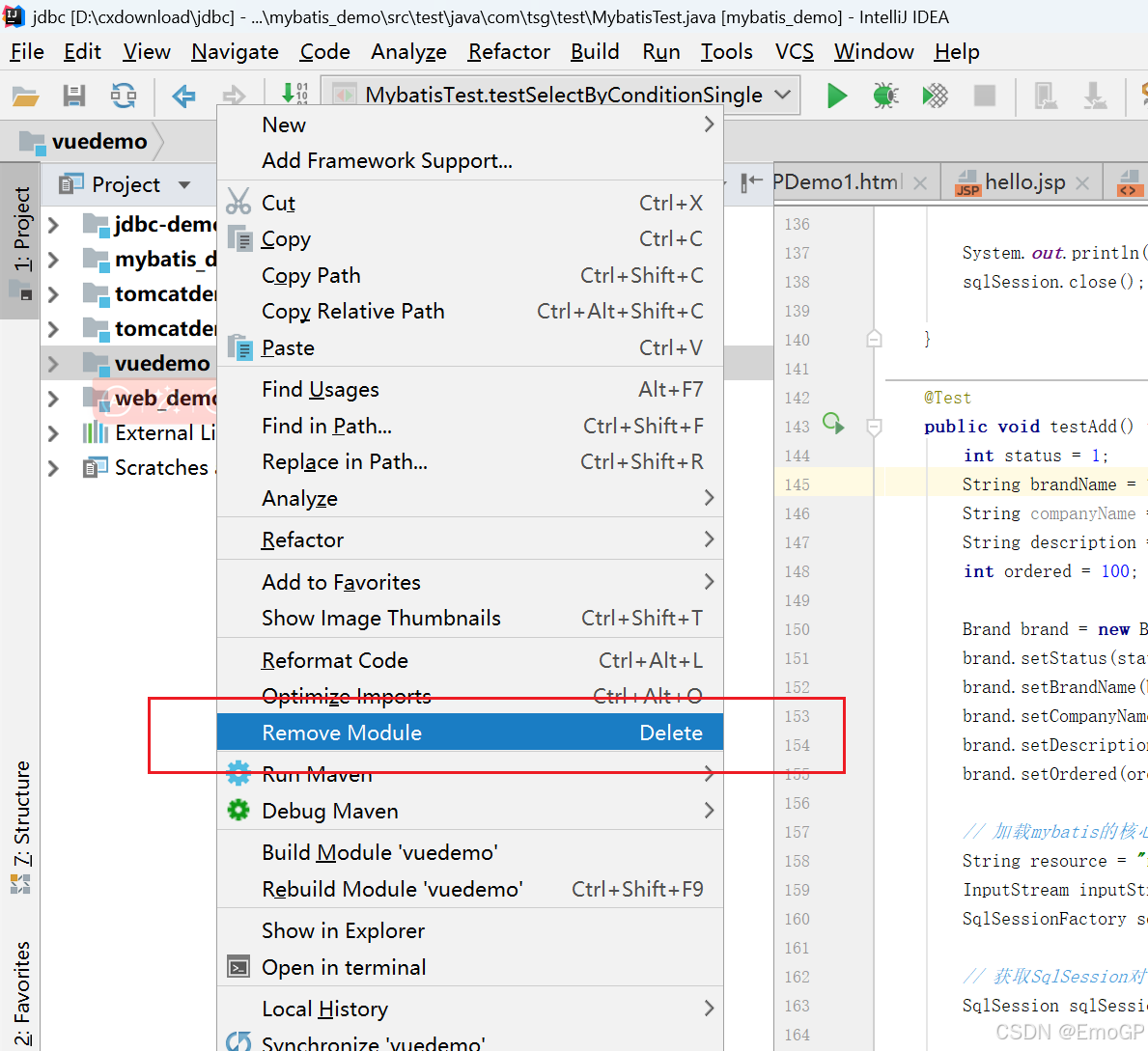Select Reformat Code entry
Screen dimensions: 1148x1051
coord(470,660)
